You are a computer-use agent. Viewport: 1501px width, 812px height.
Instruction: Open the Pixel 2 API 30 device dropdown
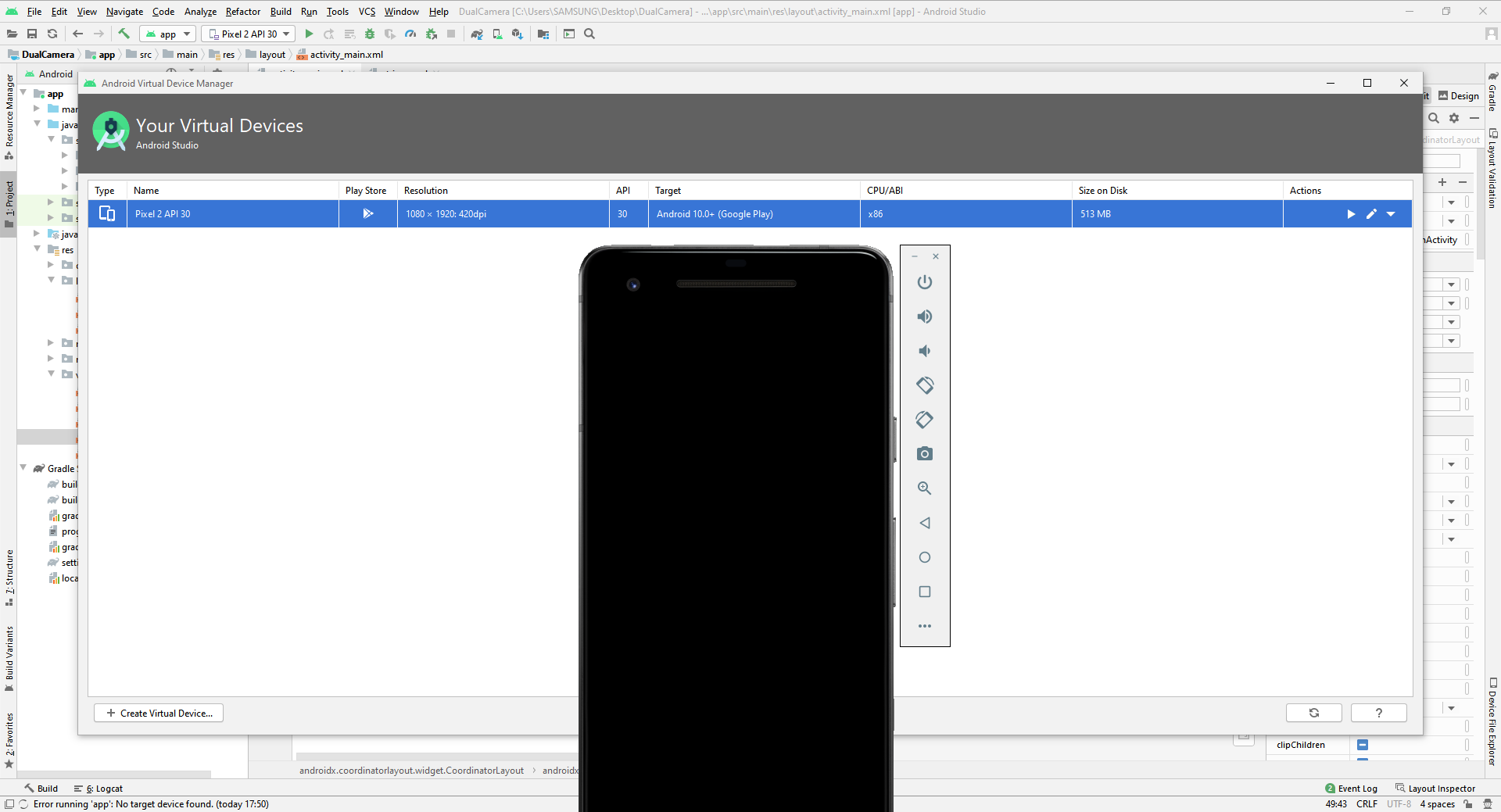pyautogui.click(x=249, y=34)
